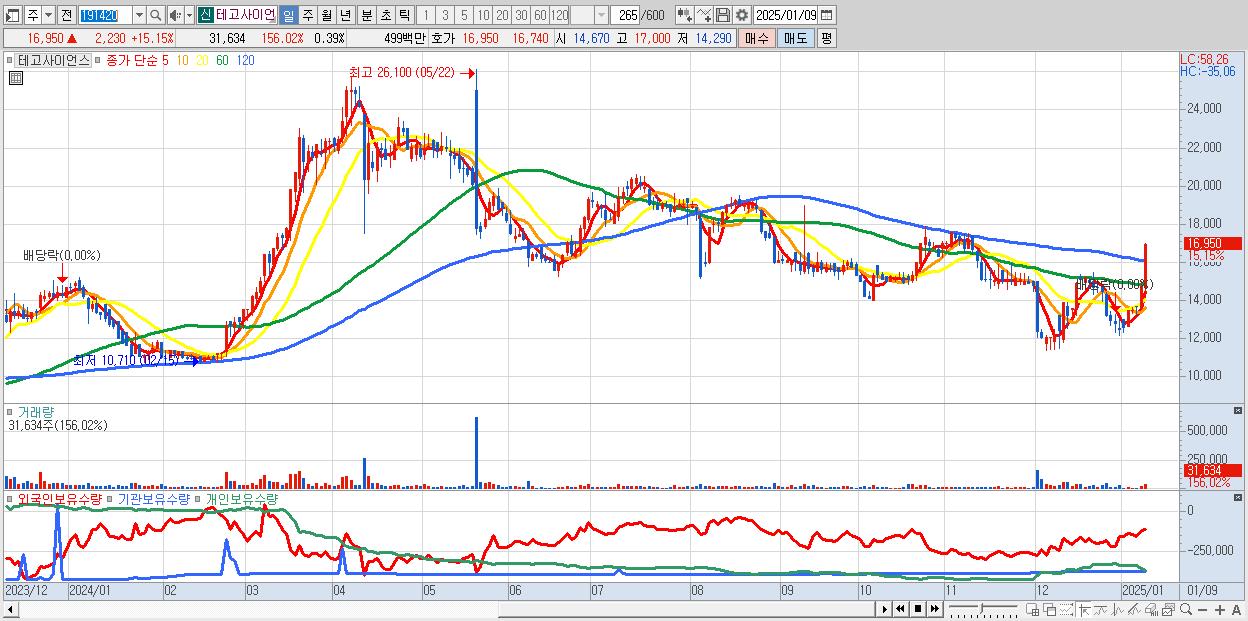Switch to the 월 monthly chart period

(x=326, y=15)
